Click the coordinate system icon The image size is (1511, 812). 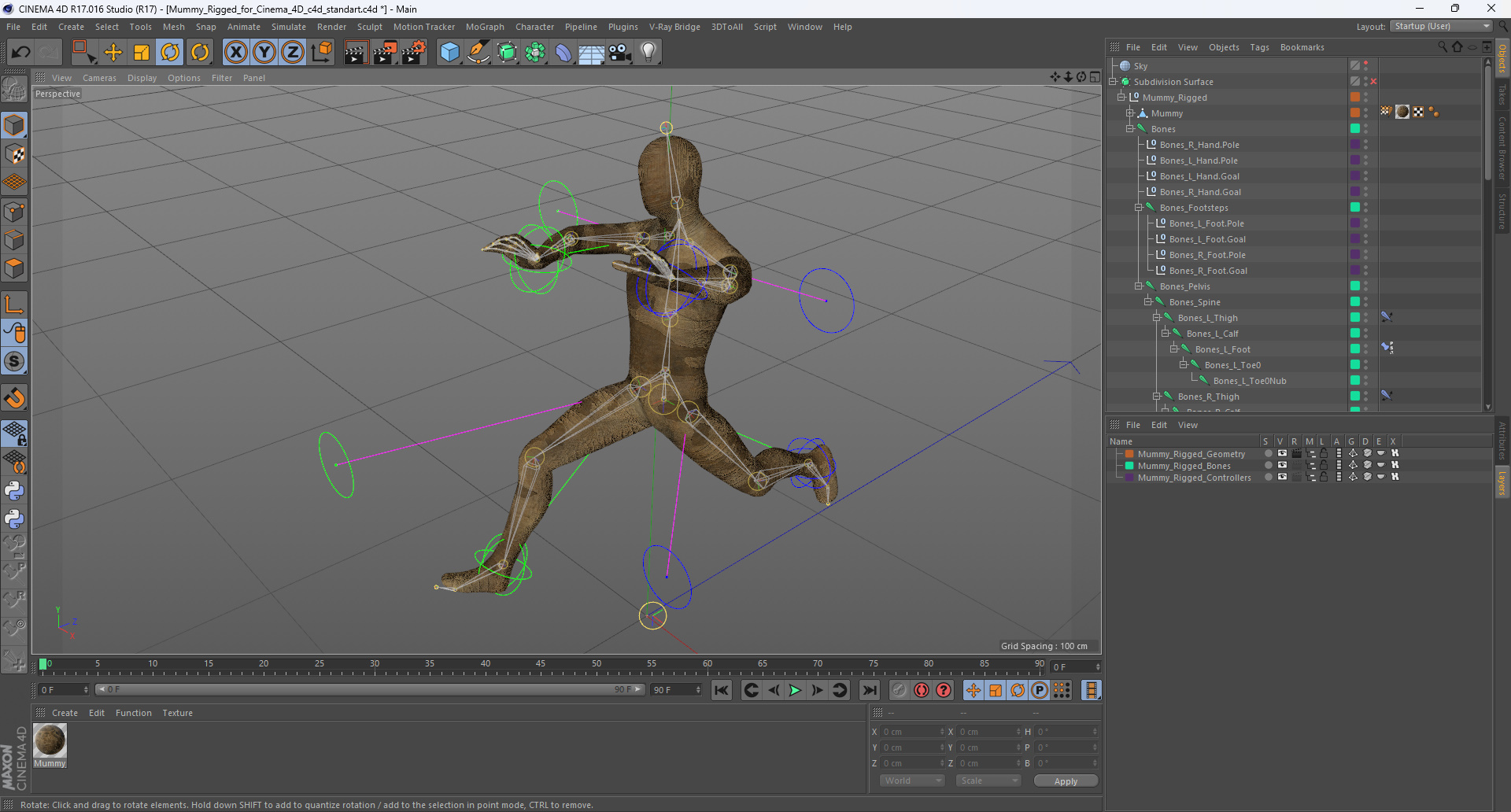click(x=321, y=52)
